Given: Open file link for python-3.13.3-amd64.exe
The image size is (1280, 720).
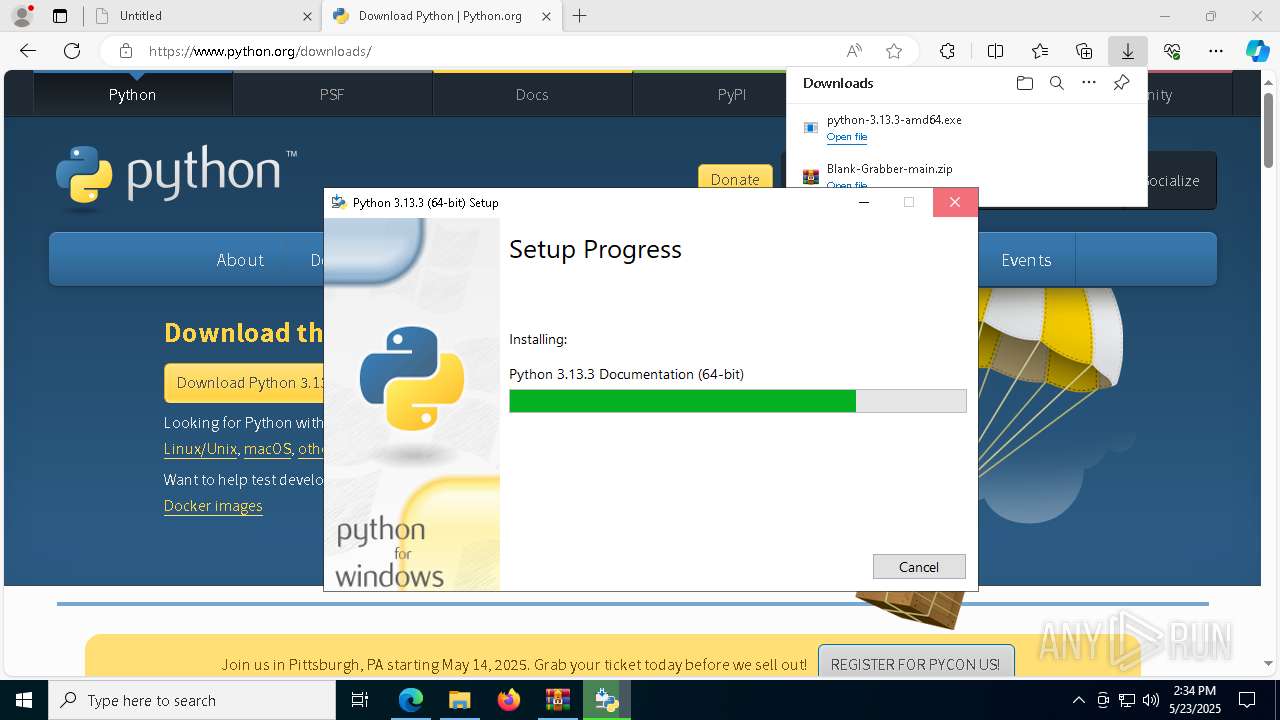Looking at the screenshot, I should coord(847,137).
